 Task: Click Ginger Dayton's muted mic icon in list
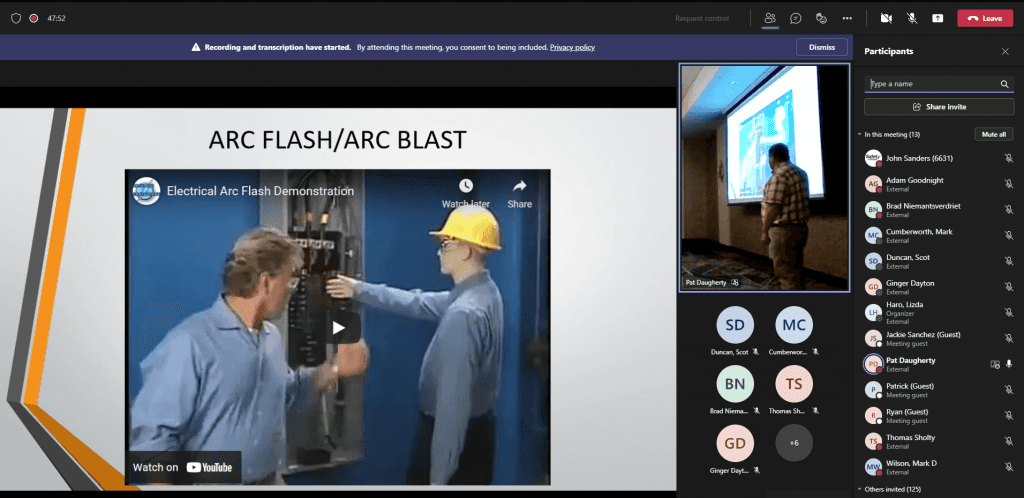point(1008,287)
